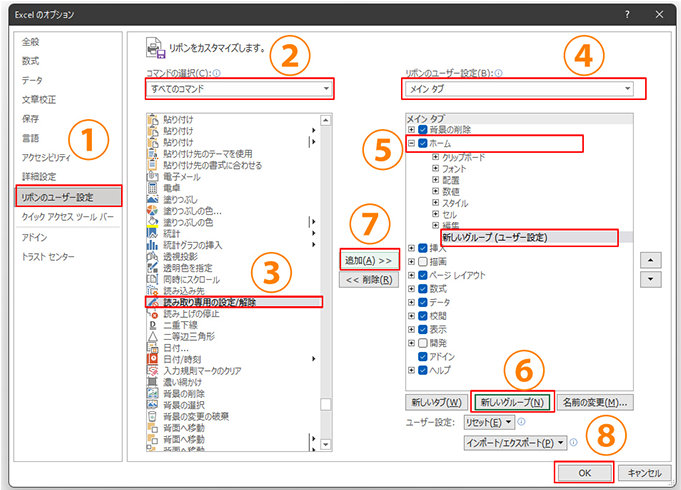
Task: Select the 塗りつぶし fill command icon
Action: point(152,199)
